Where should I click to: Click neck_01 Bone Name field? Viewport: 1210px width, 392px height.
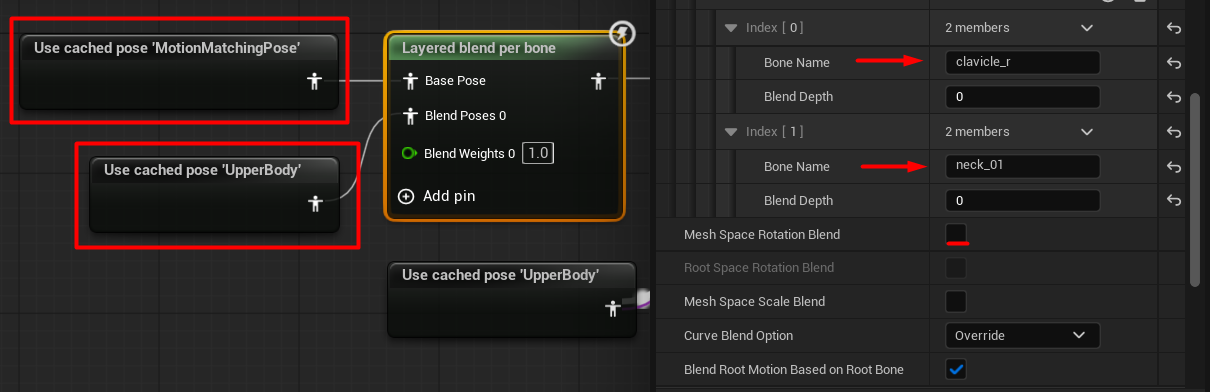1022,166
